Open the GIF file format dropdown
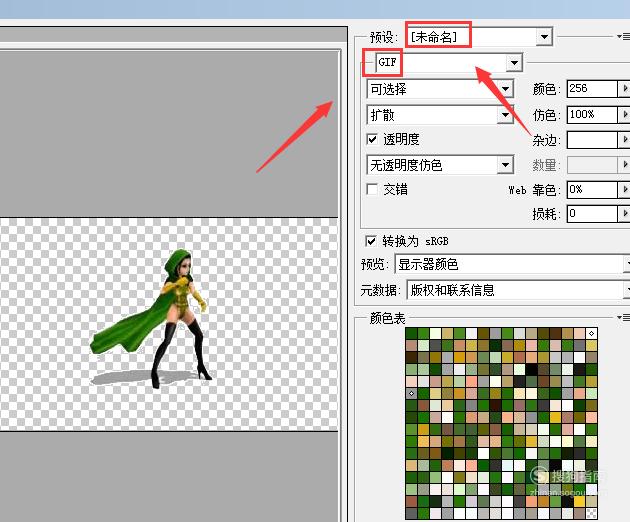Image resolution: width=630 pixels, height=522 pixels. coord(514,63)
